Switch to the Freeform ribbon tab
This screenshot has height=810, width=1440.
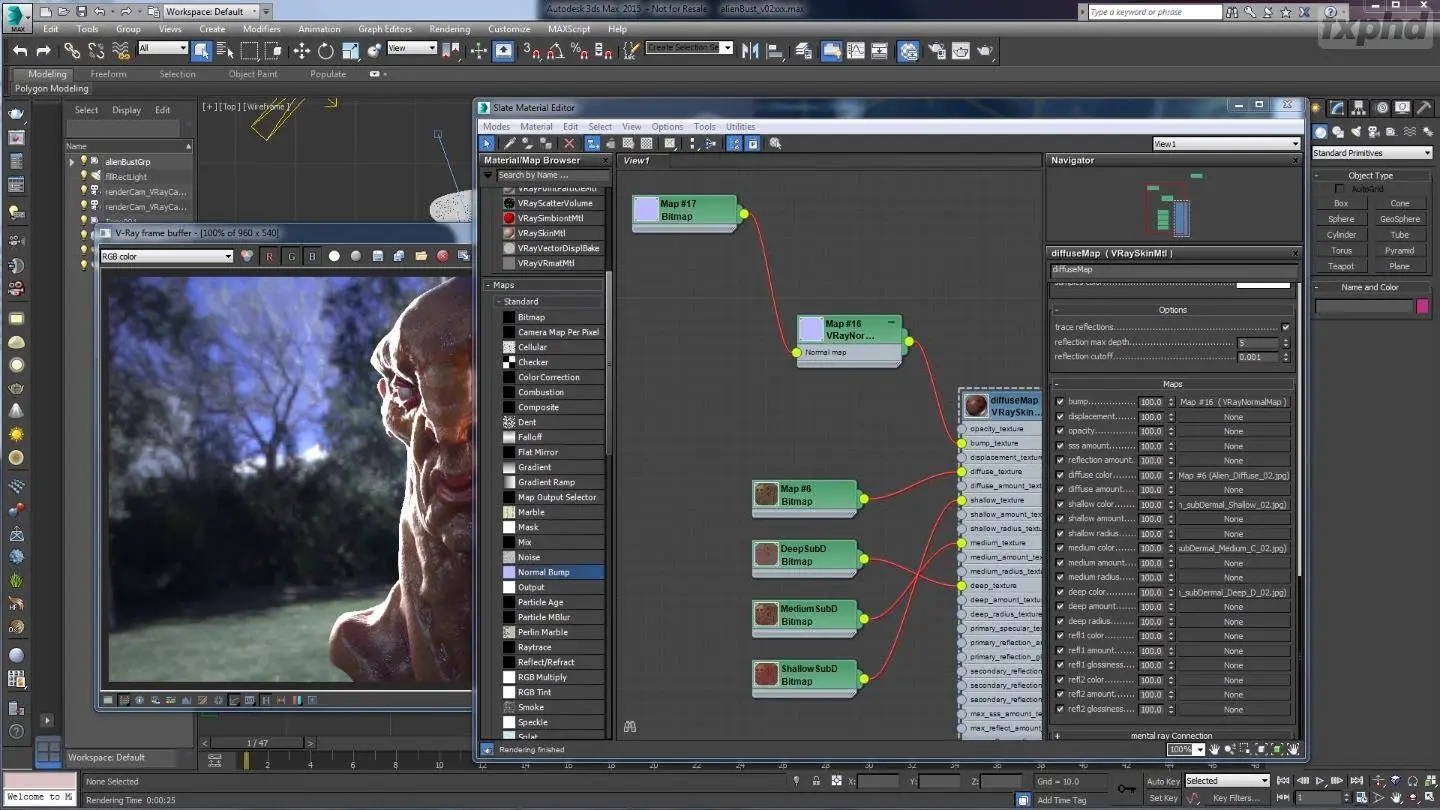[108, 74]
